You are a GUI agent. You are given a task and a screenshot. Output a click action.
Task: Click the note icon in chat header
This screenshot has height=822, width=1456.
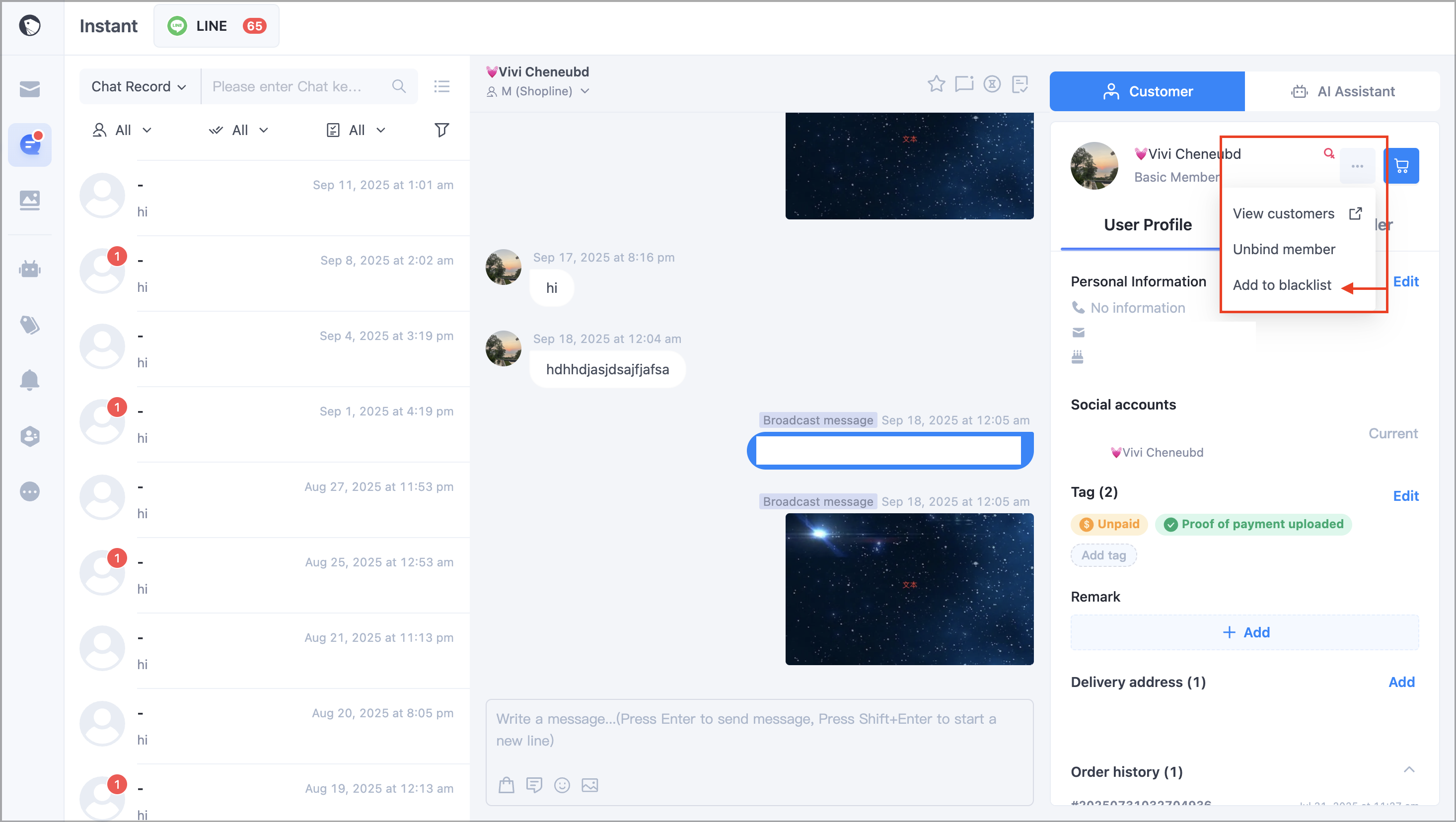coord(1019,84)
